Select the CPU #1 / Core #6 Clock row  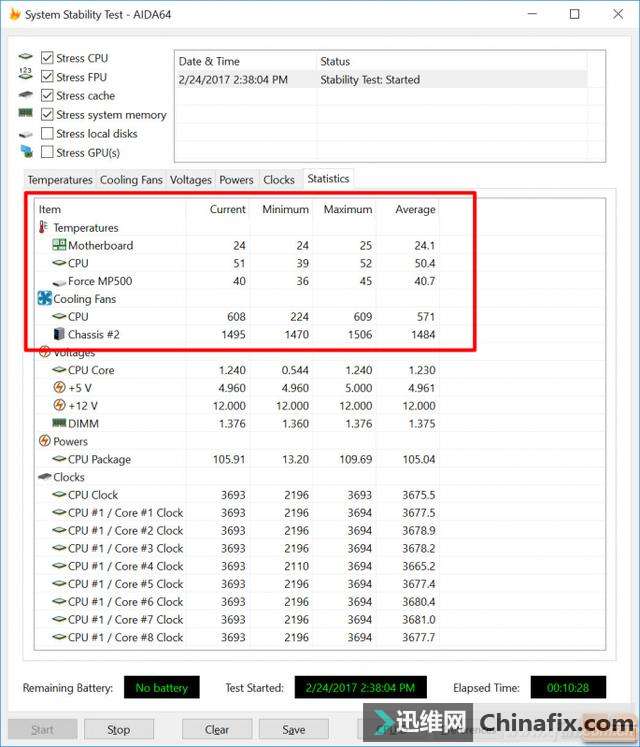(237, 602)
